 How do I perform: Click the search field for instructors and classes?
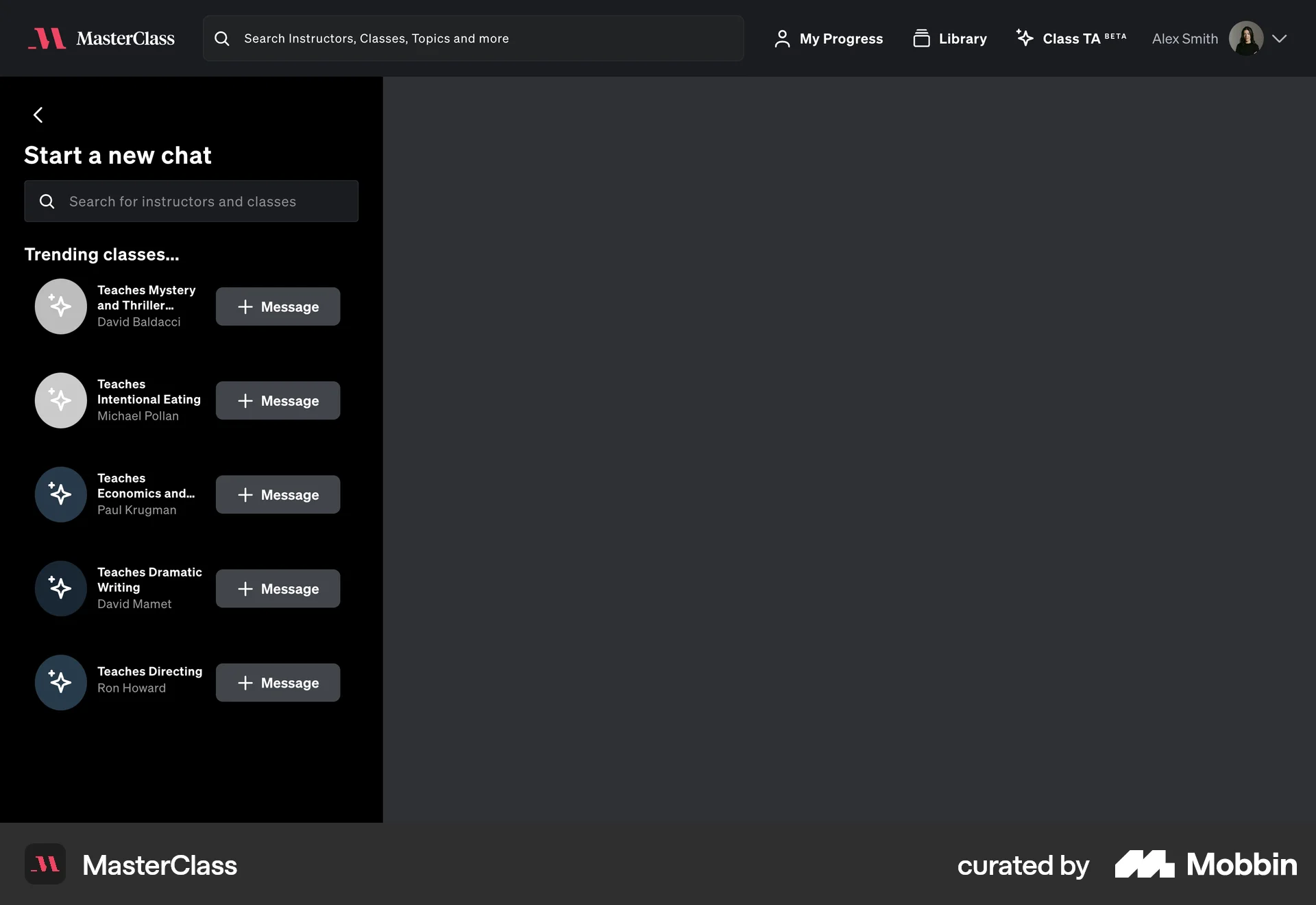[191, 201]
